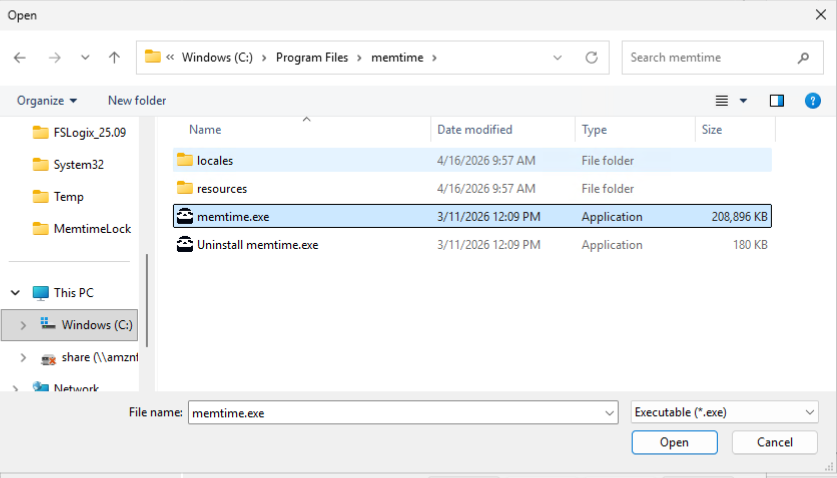This screenshot has width=837, height=478.
Task: Close the Open dialog
Action: tap(820, 14)
